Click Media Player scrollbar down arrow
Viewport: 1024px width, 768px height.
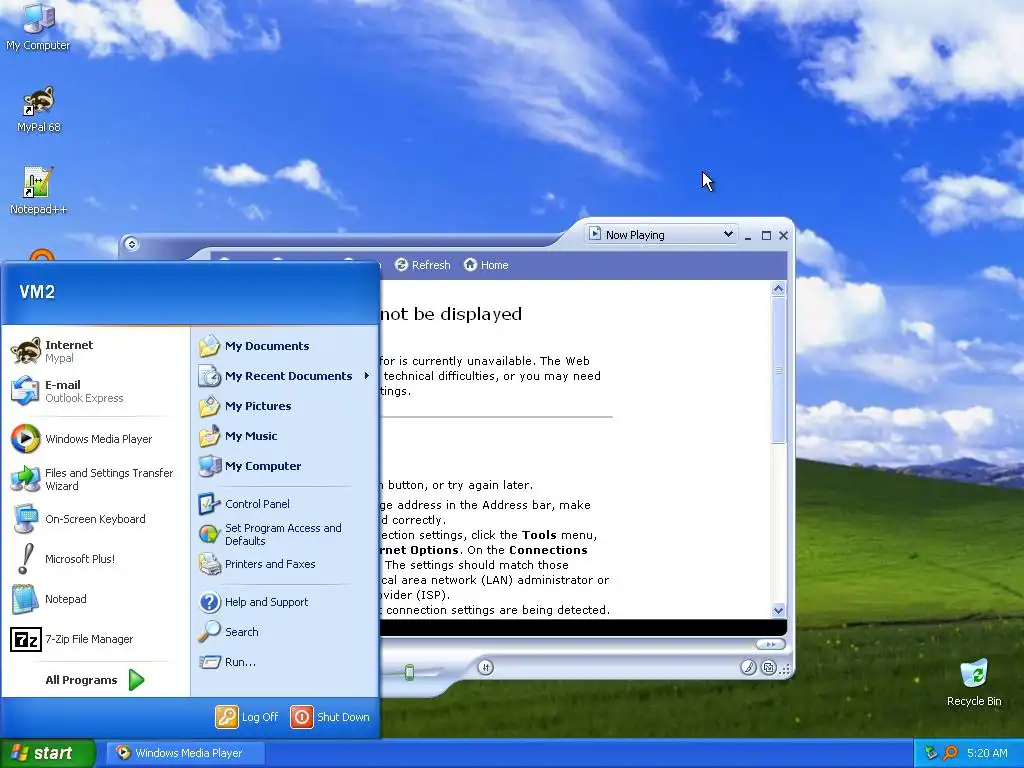[x=778, y=611]
